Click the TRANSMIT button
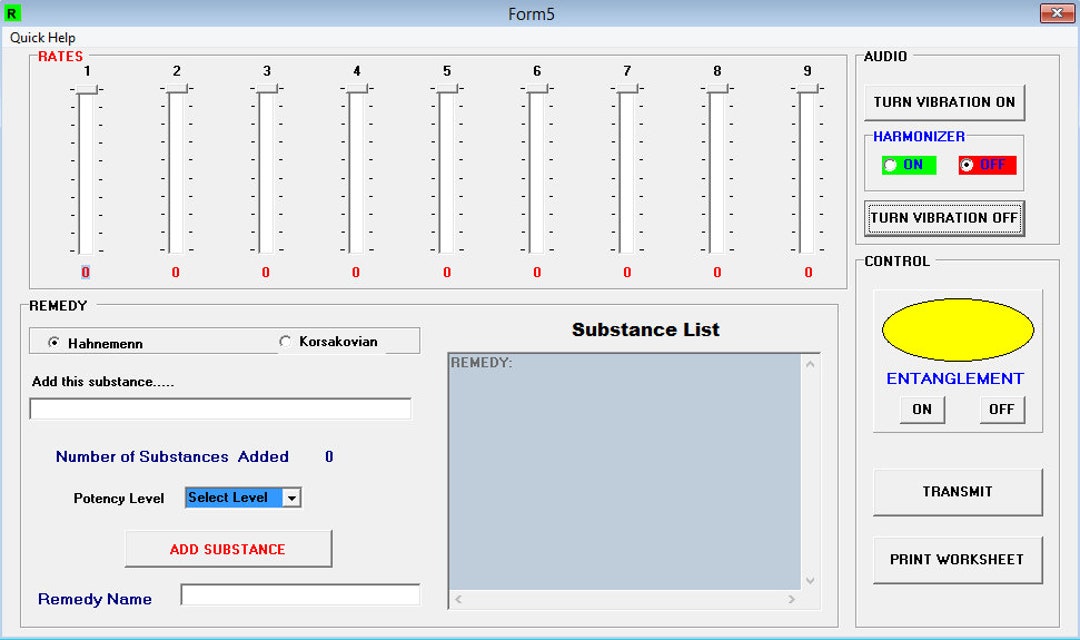Viewport: 1080px width, 640px height. coord(957,491)
